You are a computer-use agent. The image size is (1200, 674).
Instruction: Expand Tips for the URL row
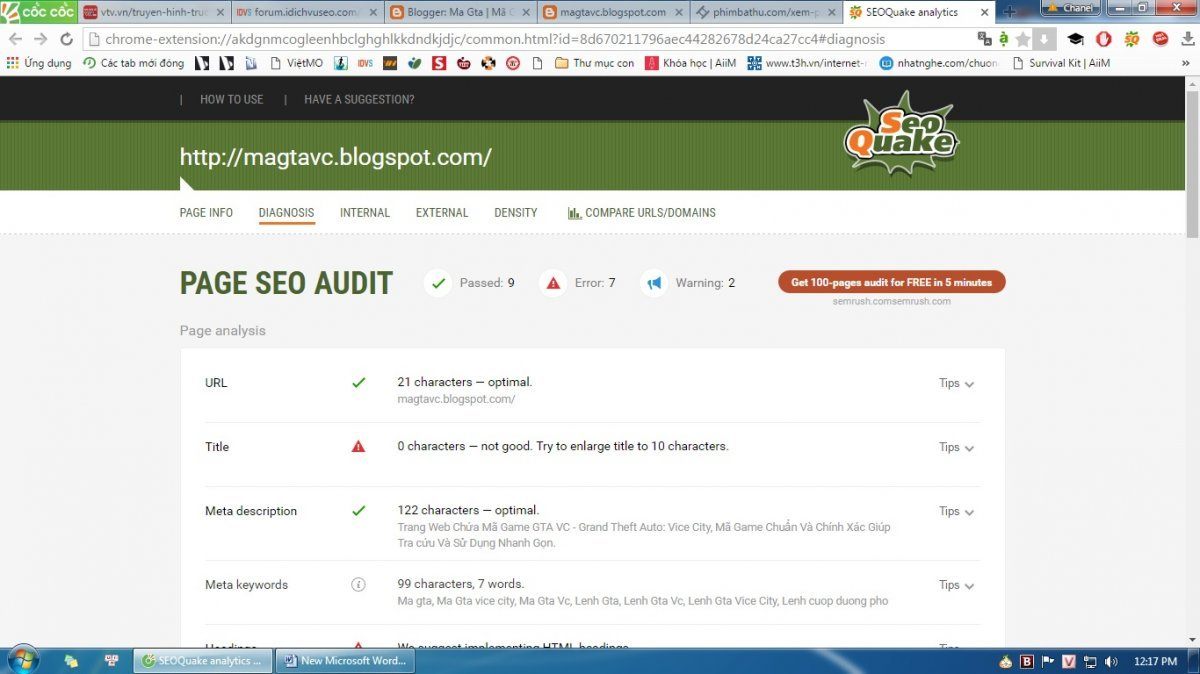click(956, 383)
